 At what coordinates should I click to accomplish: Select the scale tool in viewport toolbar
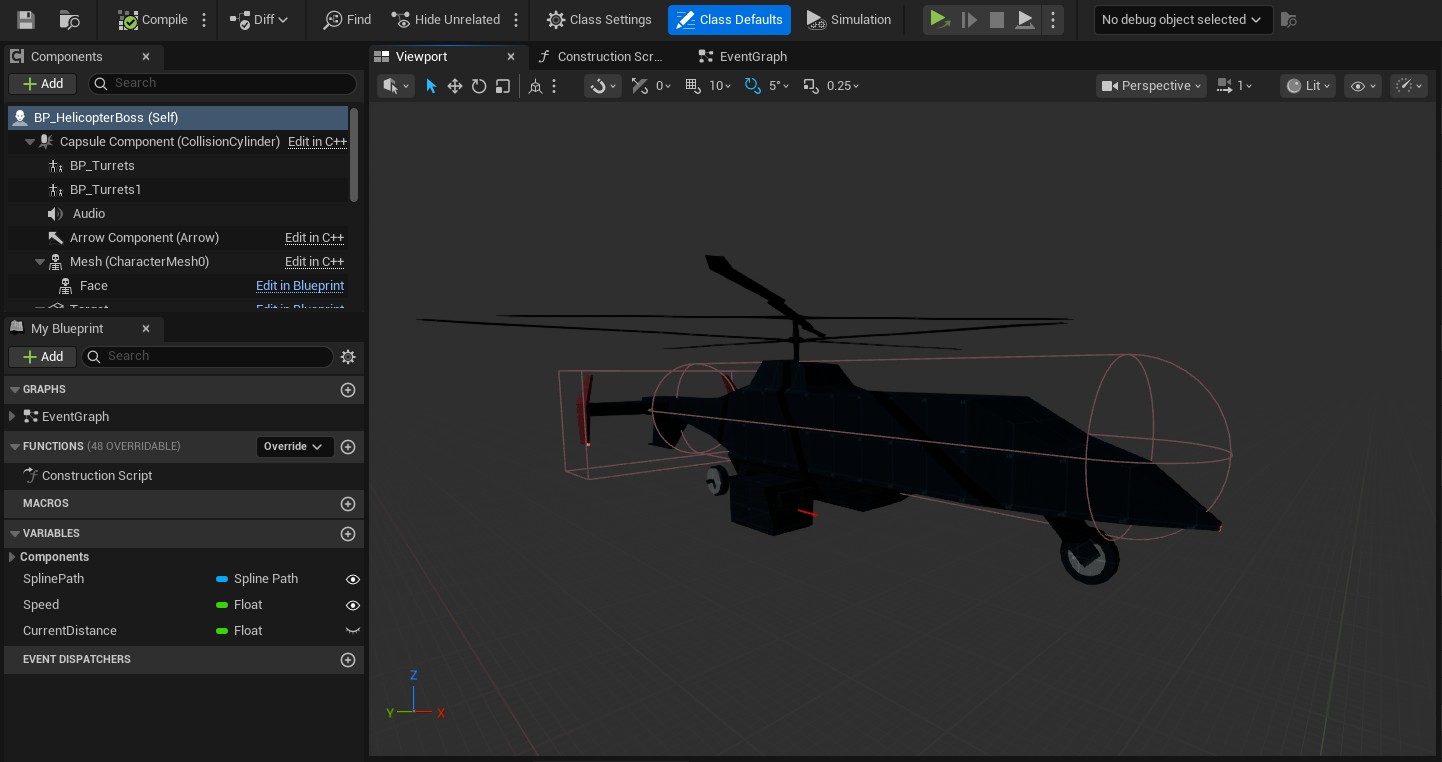point(503,86)
